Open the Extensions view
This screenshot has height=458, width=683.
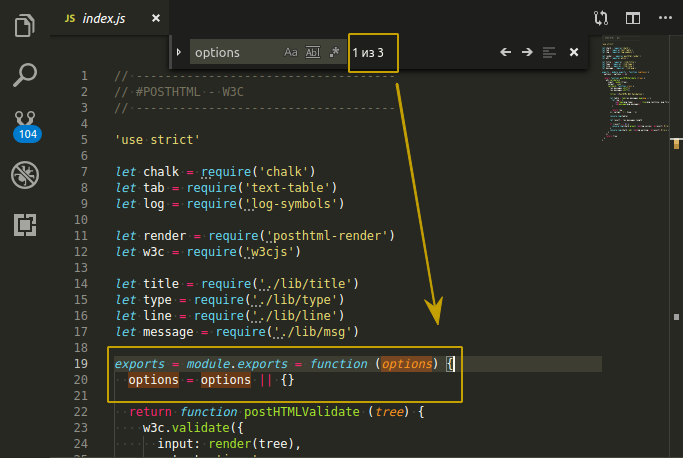pos(25,225)
